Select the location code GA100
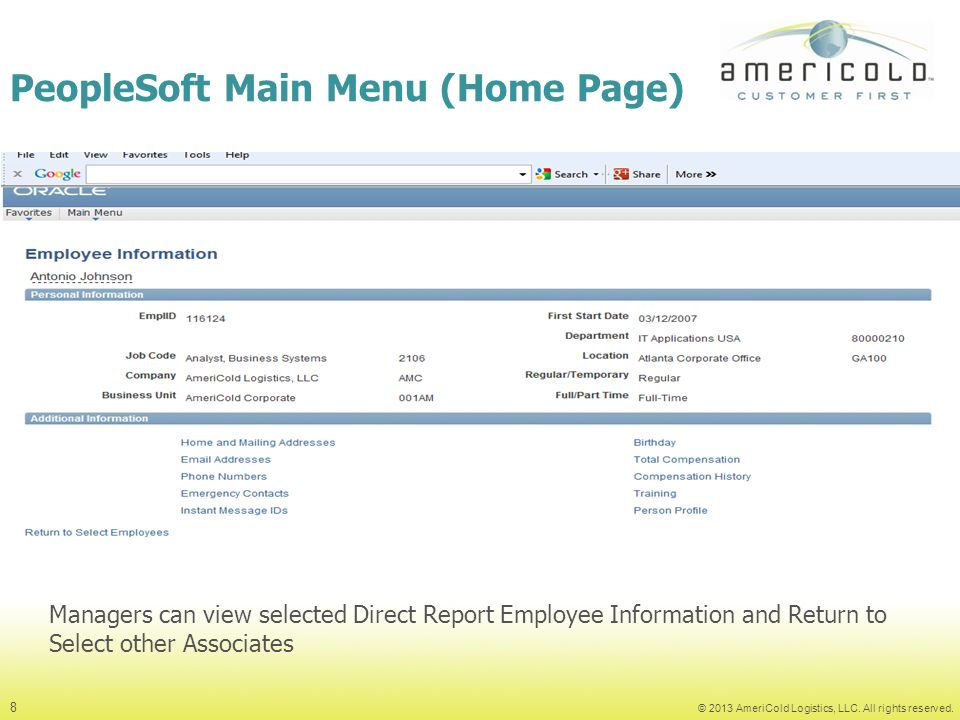The image size is (960, 720). [869, 359]
